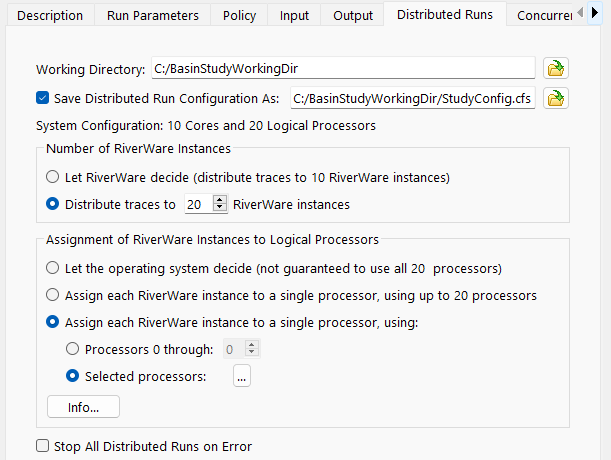Open the Selected processors ellipsis dialog
This screenshot has height=460, width=611.
[x=242, y=376]
